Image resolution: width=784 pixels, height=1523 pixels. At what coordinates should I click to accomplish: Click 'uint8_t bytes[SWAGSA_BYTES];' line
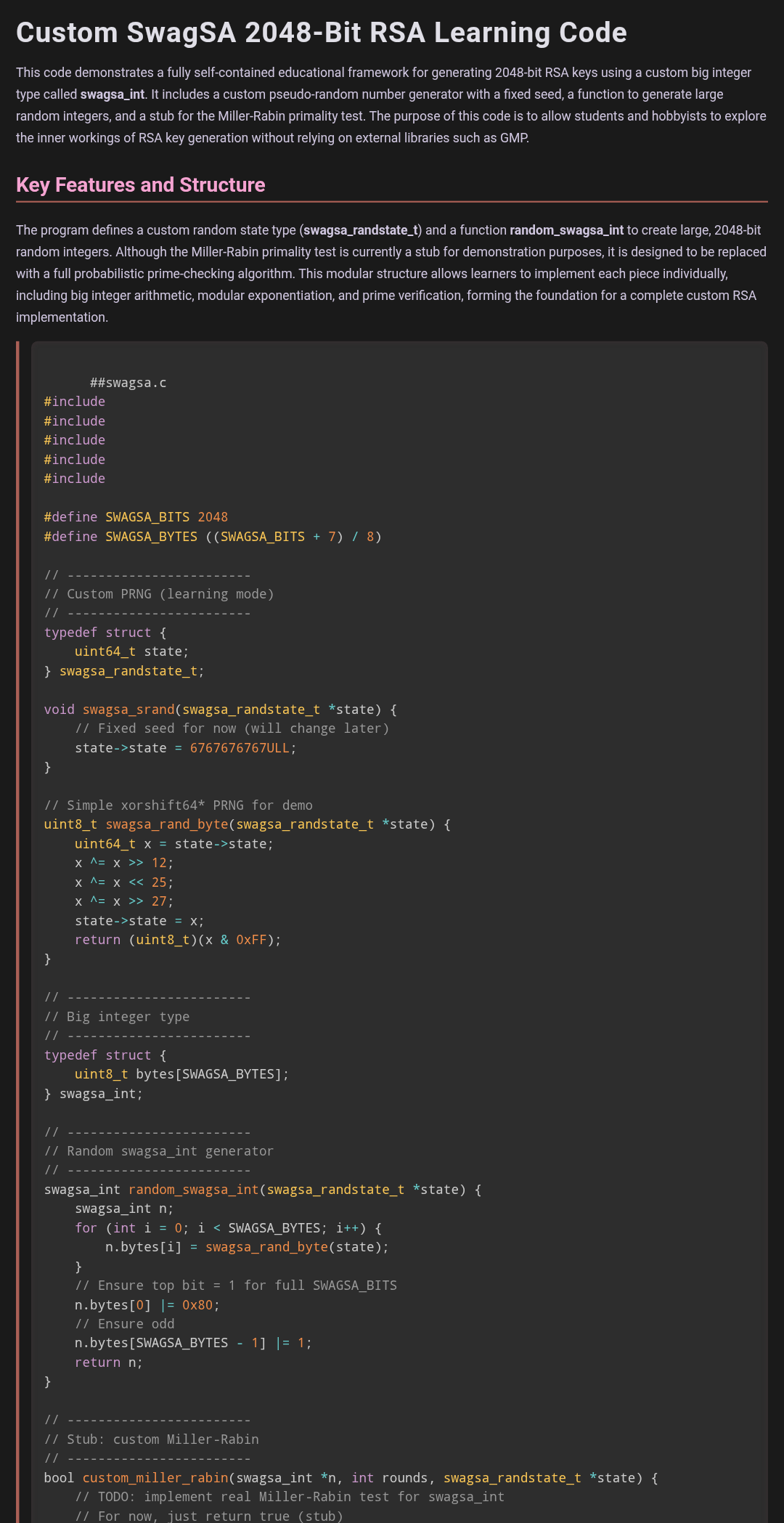click(181, 1074)
